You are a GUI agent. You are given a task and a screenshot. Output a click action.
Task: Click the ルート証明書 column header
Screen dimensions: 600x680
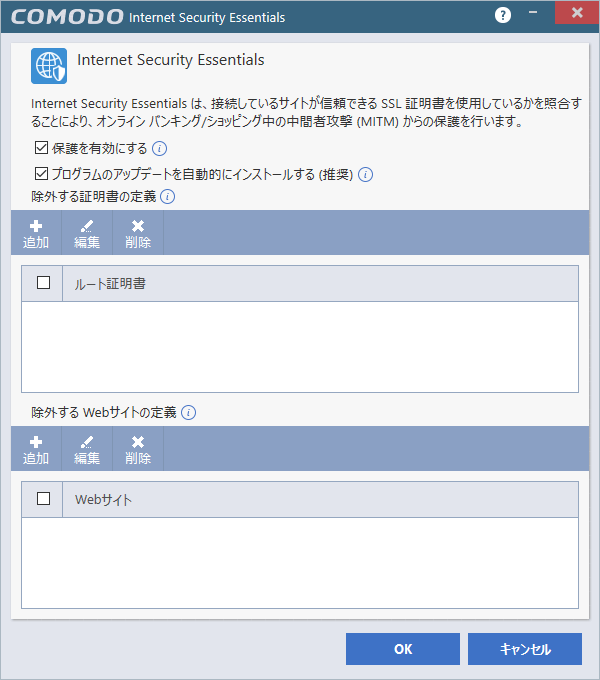[x=320, y=284]
